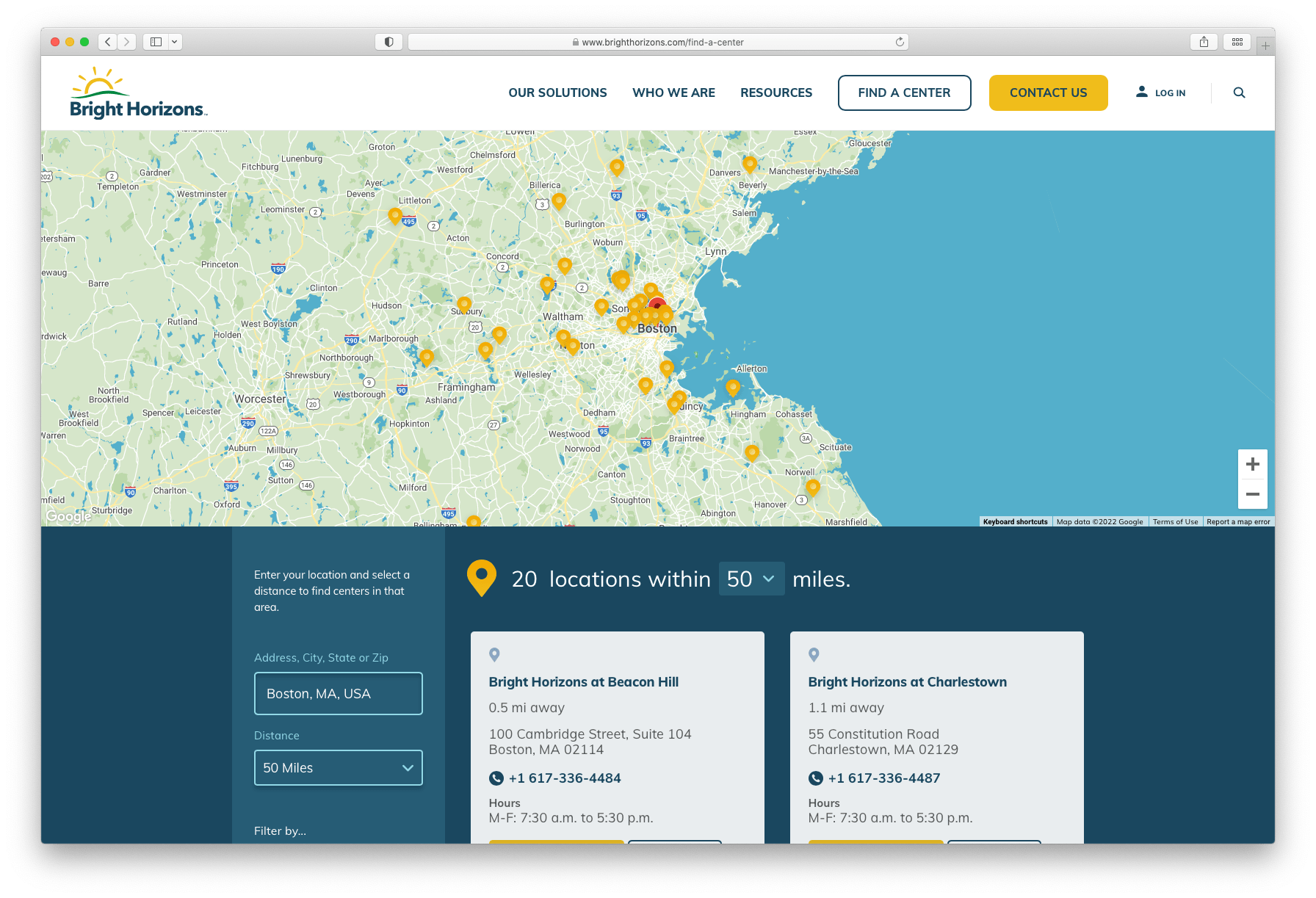
Task: Call Charlestown number +1 617-336-4487
Action: (x=884, y=778)
